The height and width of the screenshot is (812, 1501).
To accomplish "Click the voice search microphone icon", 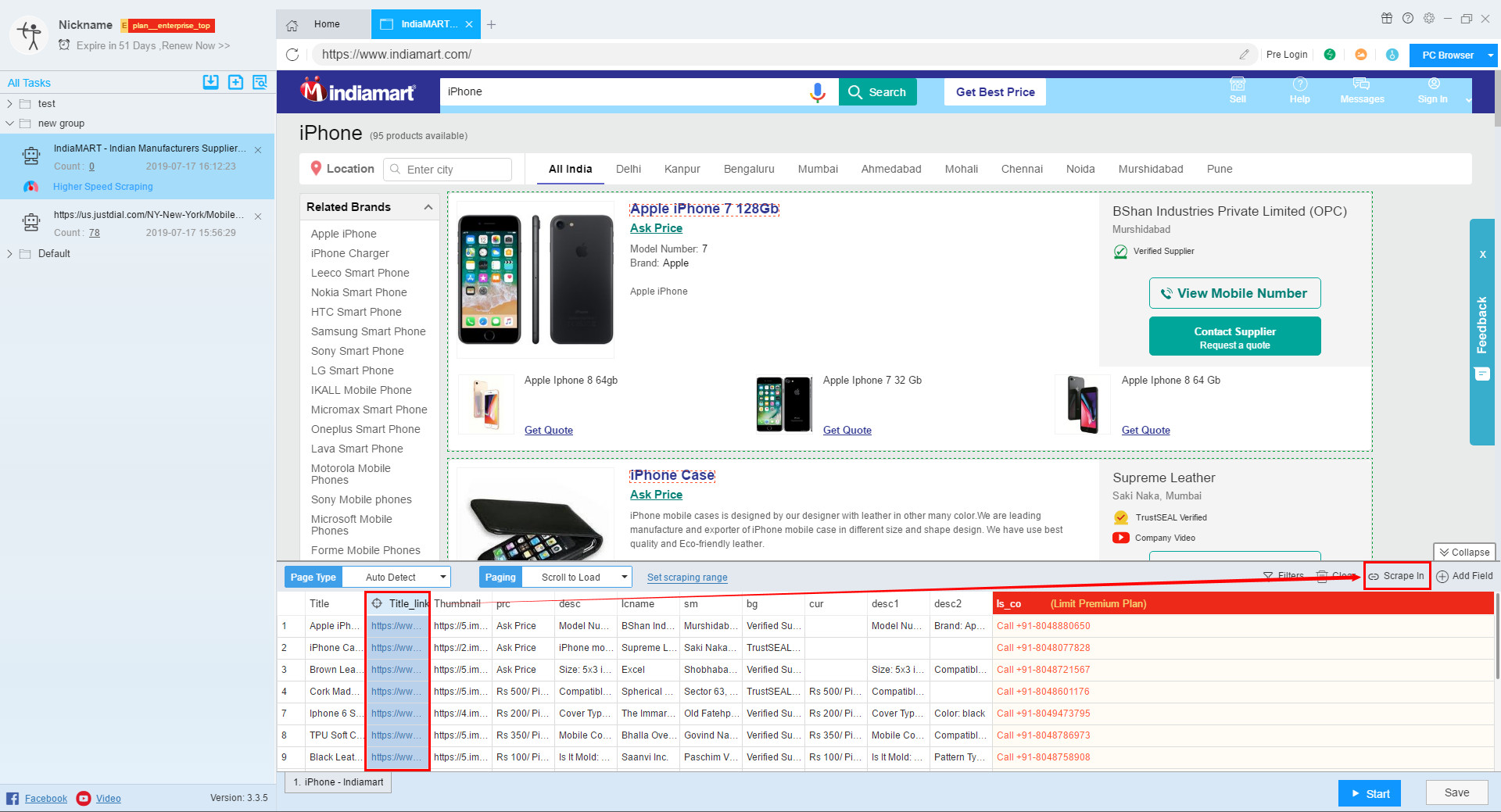I will (x=818, y=92).
